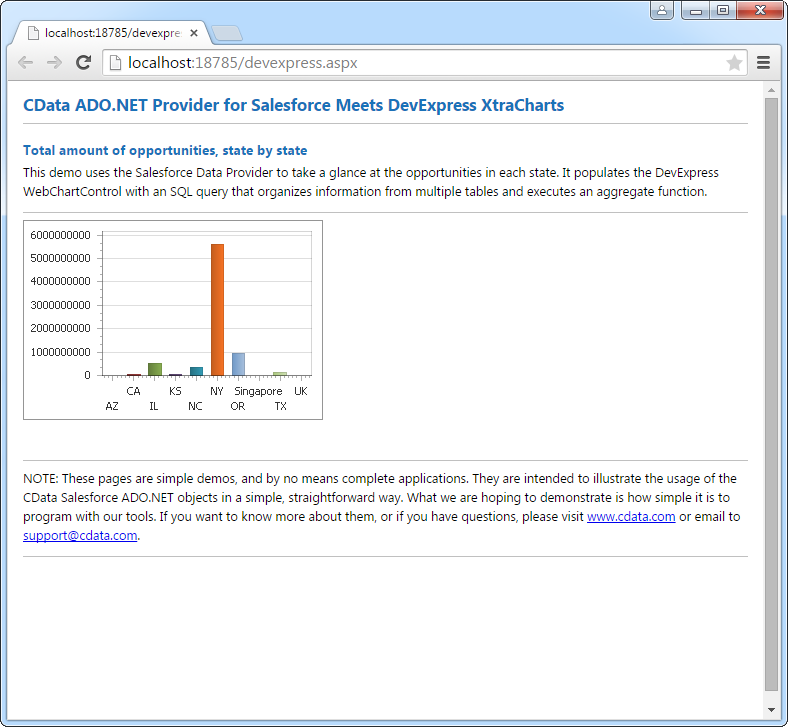Open the www.cdata.com link
Image resolution: width=788 pixels, height=727 pixels.
tap(630, 517)
